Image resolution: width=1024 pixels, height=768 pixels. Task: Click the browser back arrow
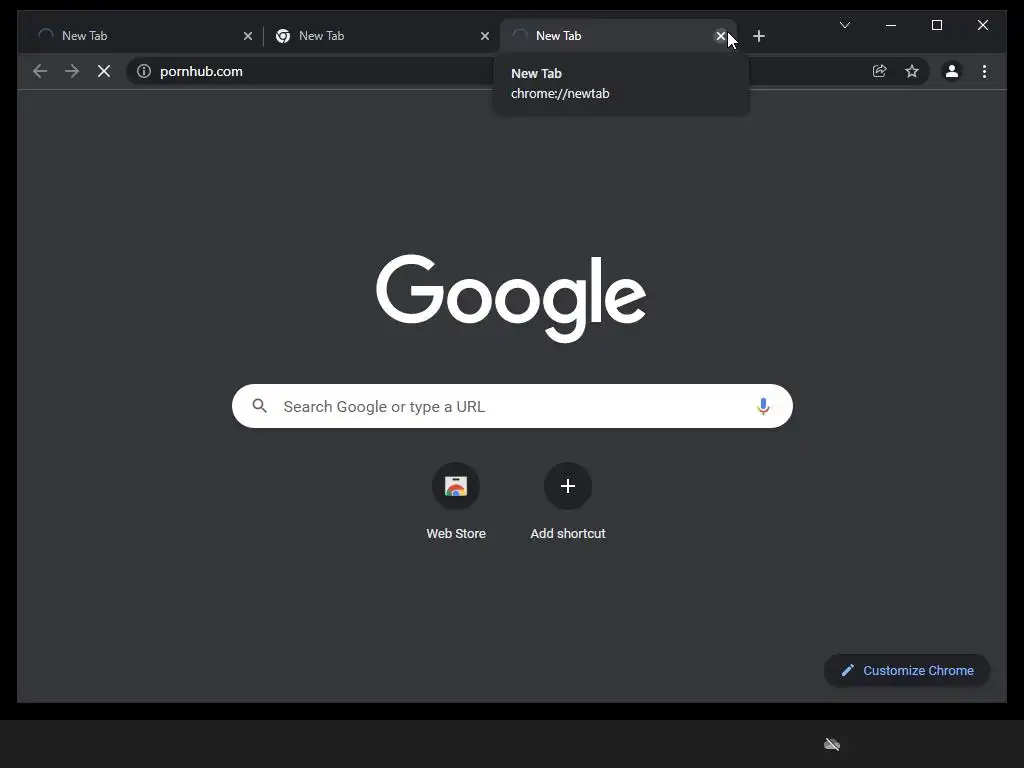coord(40,71)
